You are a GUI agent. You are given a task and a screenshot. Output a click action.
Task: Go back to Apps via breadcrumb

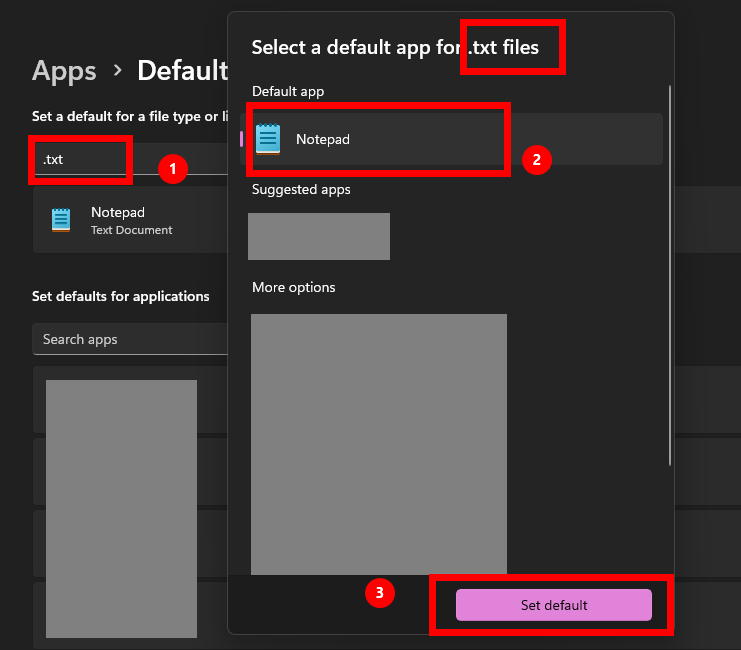pyautogui.click(x=64, y=71)
